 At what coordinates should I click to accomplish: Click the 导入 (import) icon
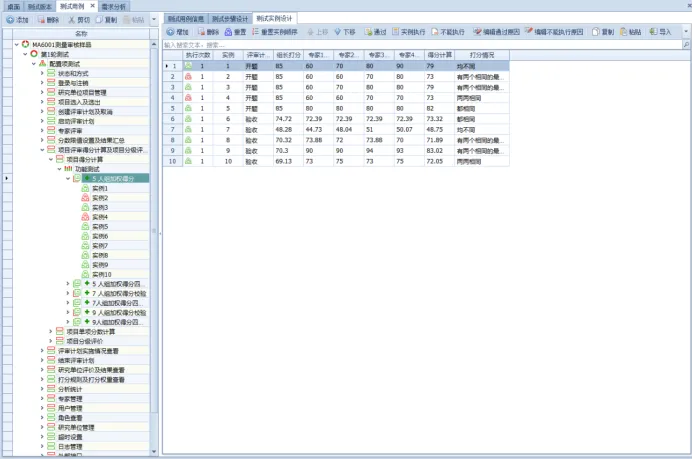click(x=653, y=32)
